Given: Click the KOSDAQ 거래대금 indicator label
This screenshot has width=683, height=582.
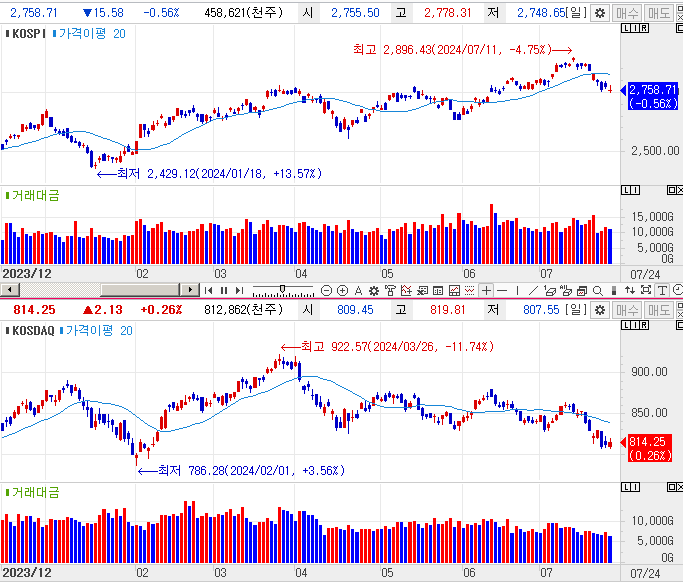Looking at the screenshot, I should pyautogui.click(x=32, y=493).
